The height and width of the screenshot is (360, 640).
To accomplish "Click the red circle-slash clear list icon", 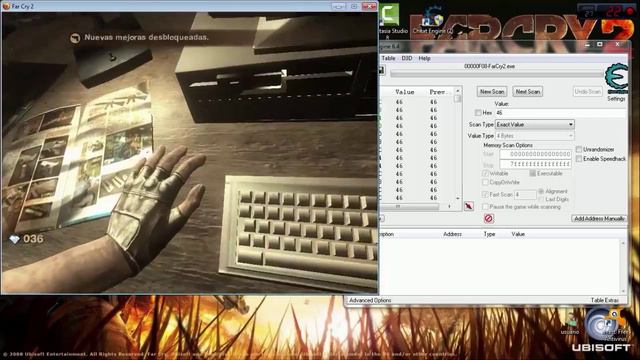I will click(x=488, y=218).
